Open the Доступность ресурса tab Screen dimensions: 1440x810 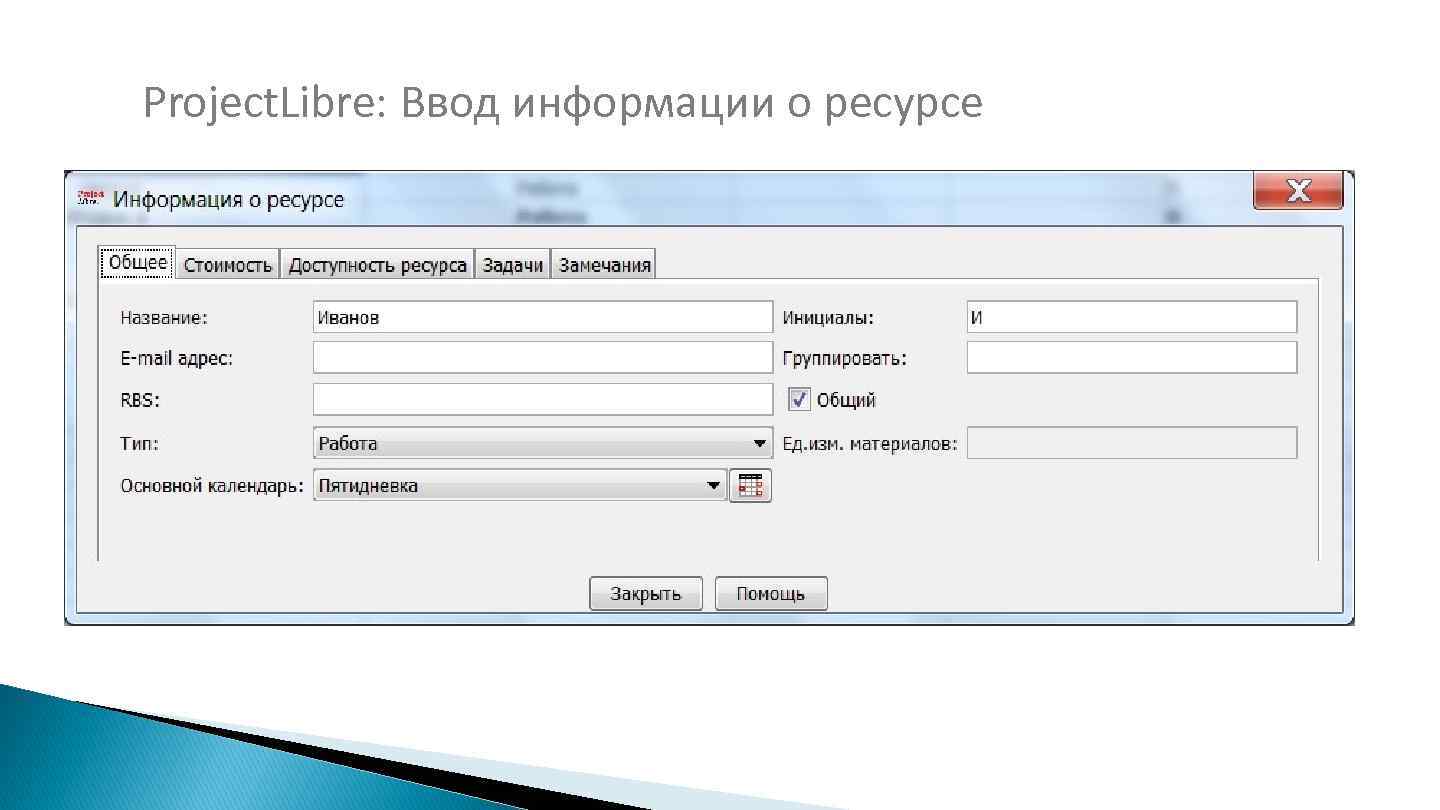click(x=378, y=265)
